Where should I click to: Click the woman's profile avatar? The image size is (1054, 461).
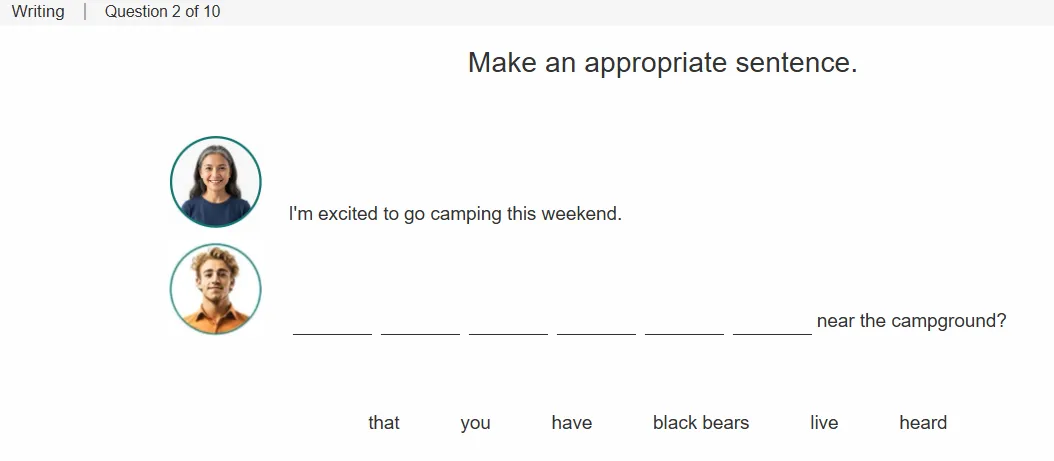(x=216, y=181)
